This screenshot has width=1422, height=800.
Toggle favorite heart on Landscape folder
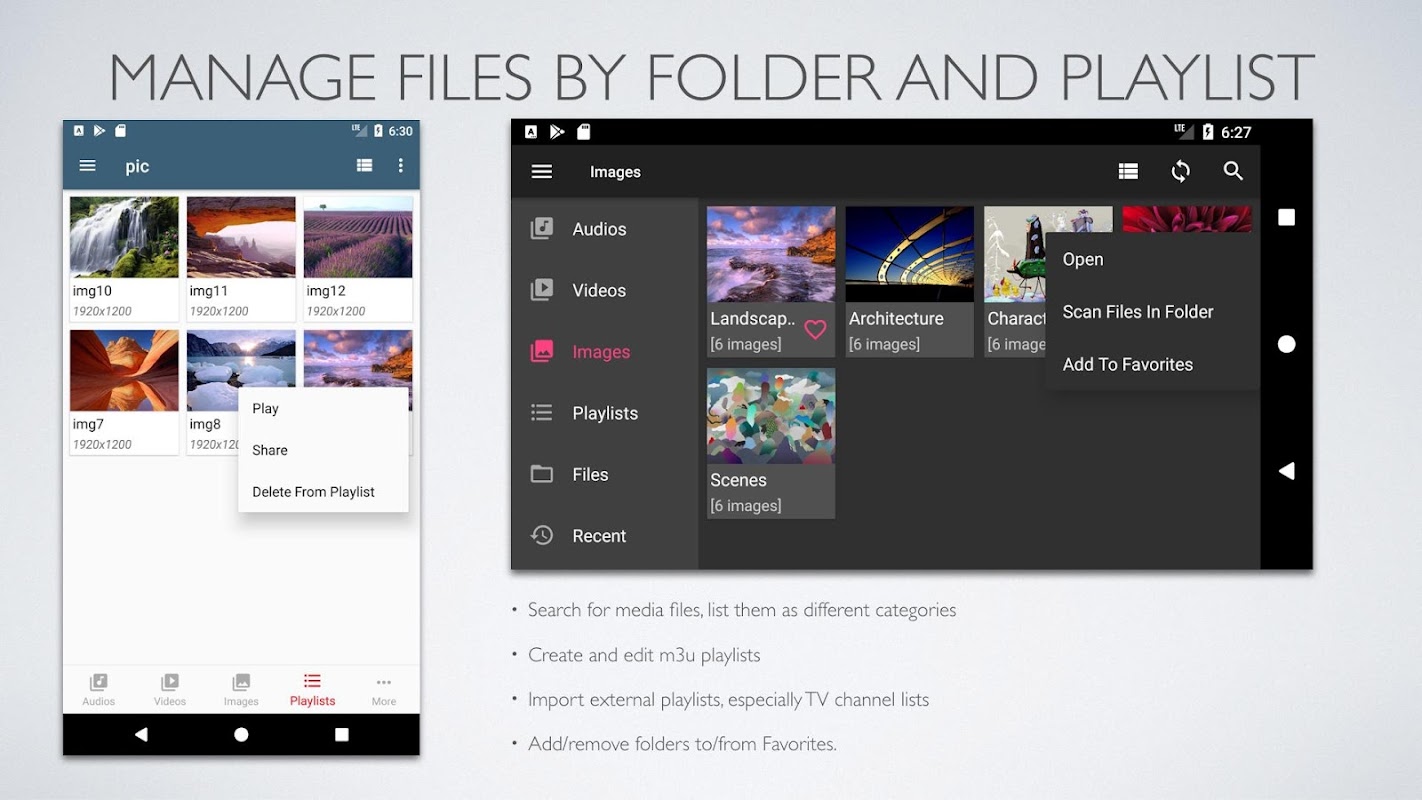click(x=815, y=329)
